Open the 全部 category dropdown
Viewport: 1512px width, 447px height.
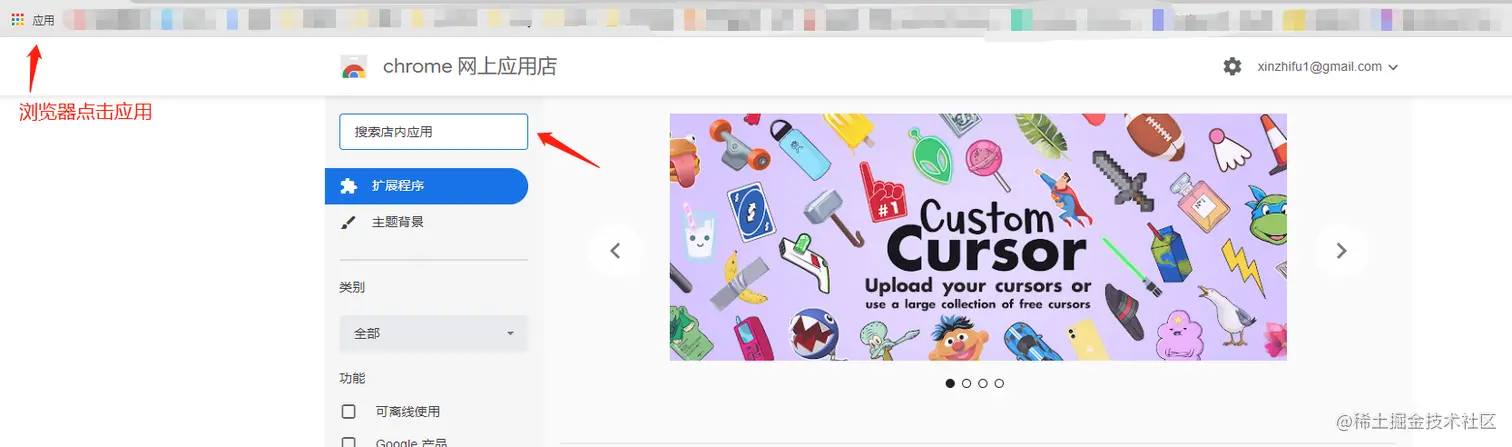tap(433, 333)
